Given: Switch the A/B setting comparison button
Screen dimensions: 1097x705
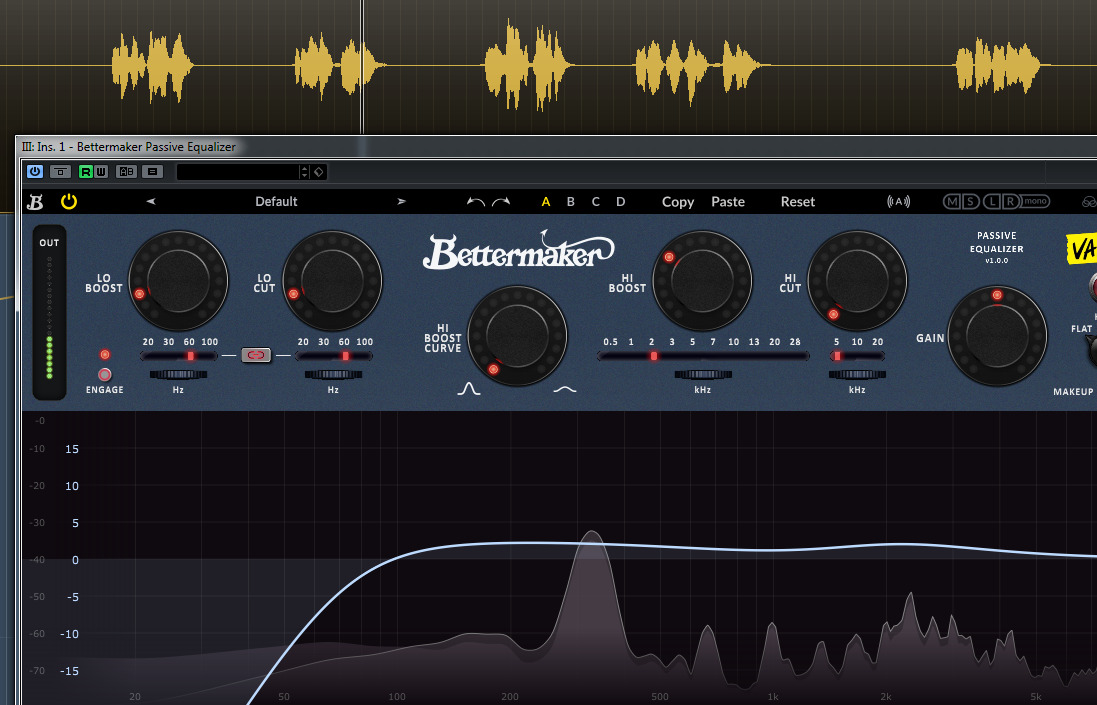Looking at the screenshot, I should 127,171.
